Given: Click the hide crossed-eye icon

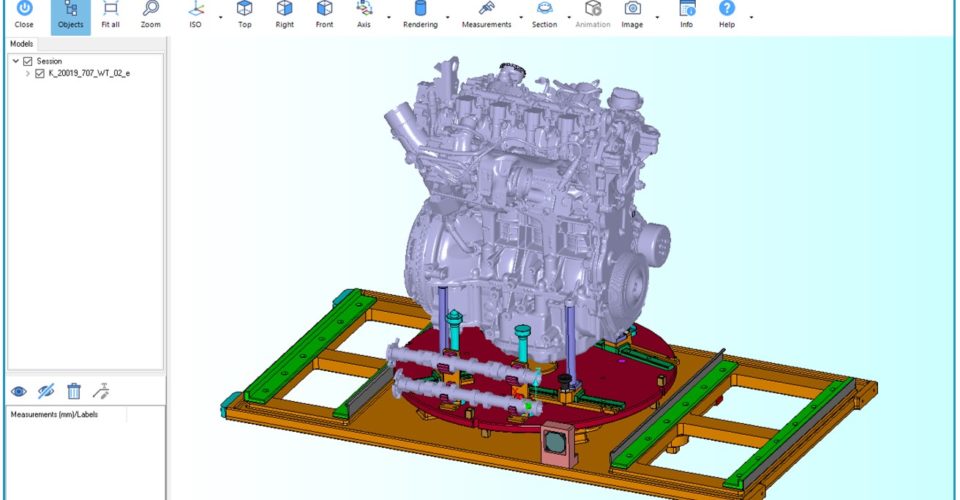Looking at the screenshot, I should 46,391.
